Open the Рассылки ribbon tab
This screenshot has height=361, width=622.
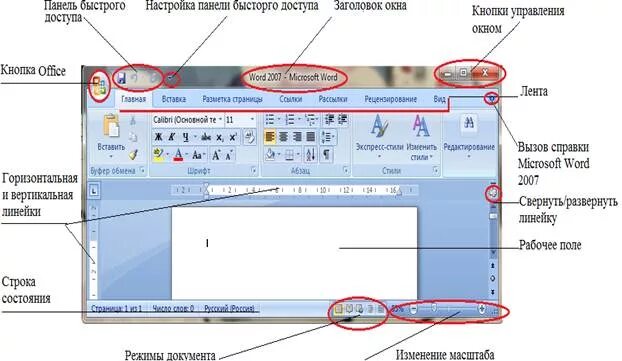pos(333,99)
